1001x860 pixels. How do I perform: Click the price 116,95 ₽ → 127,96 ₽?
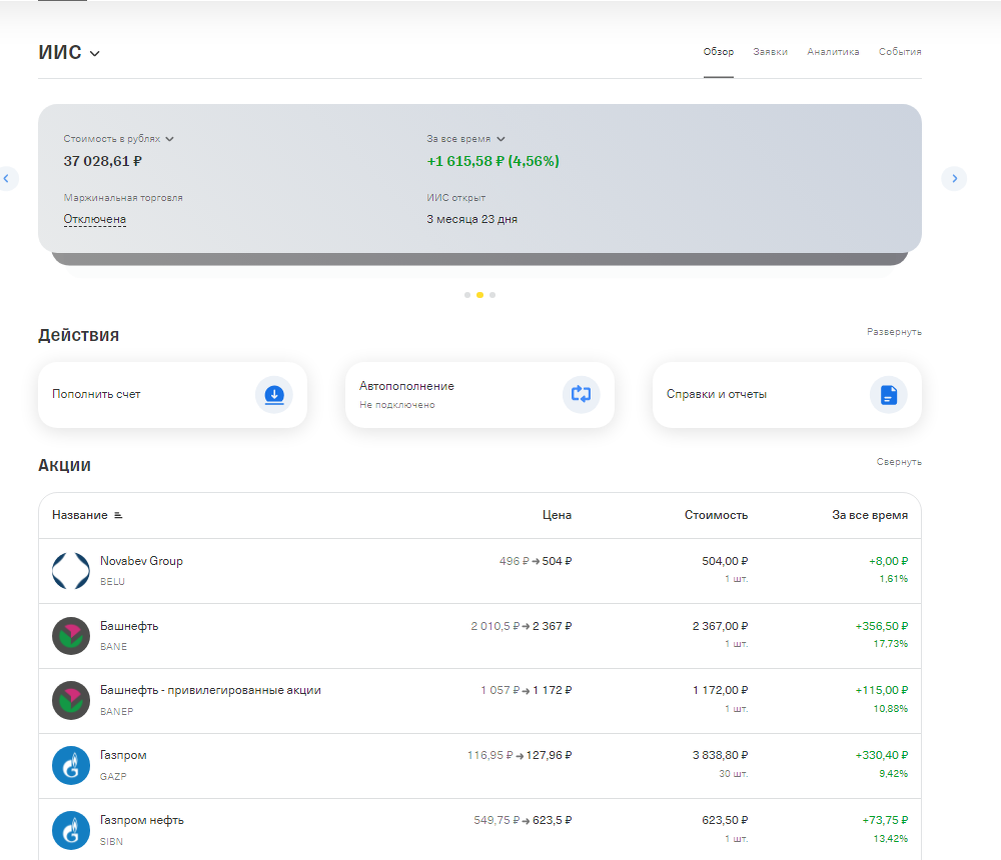(519, 755)
